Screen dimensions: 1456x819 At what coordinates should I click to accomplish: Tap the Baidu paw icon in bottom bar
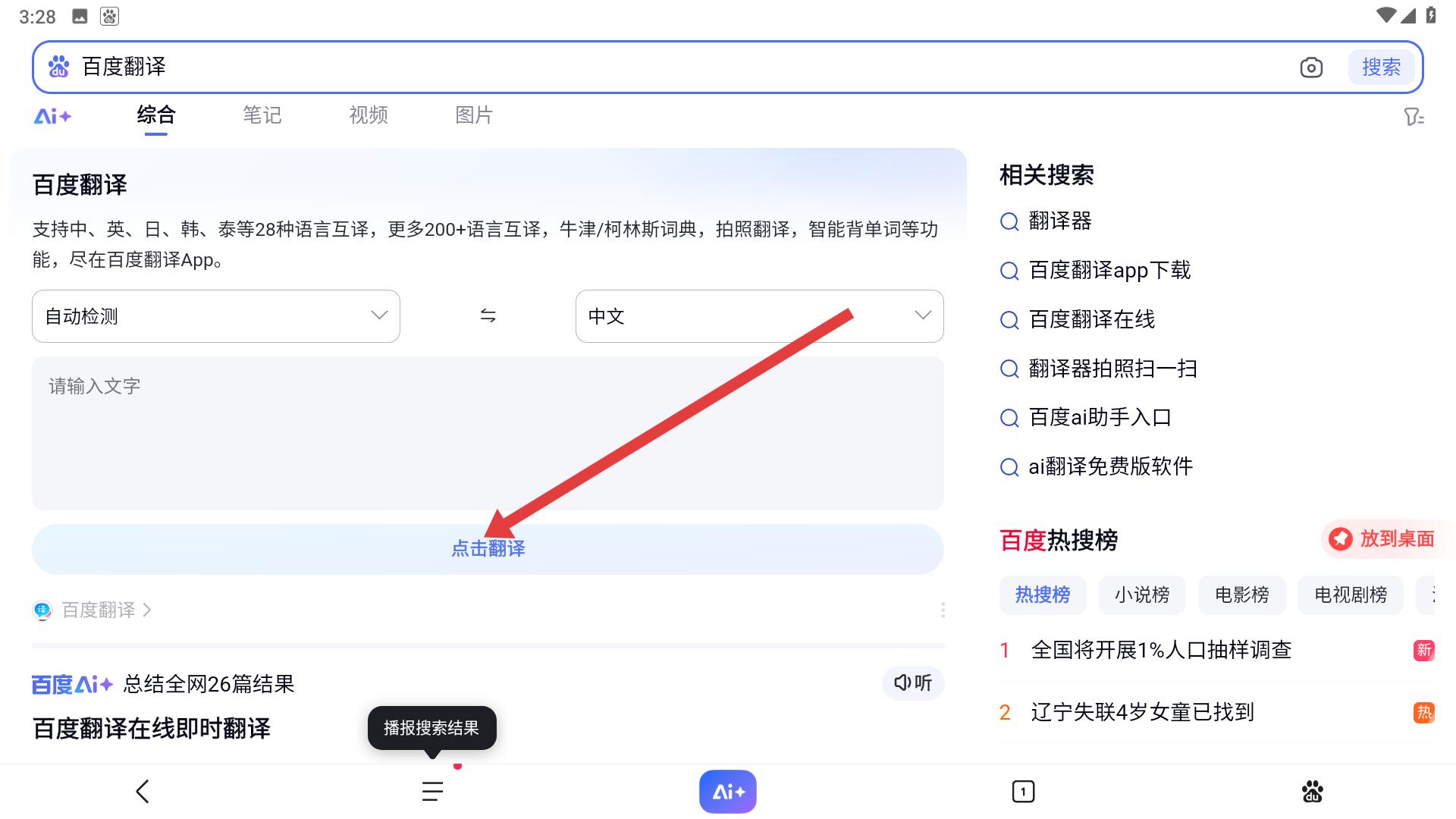coord(1313,791)
